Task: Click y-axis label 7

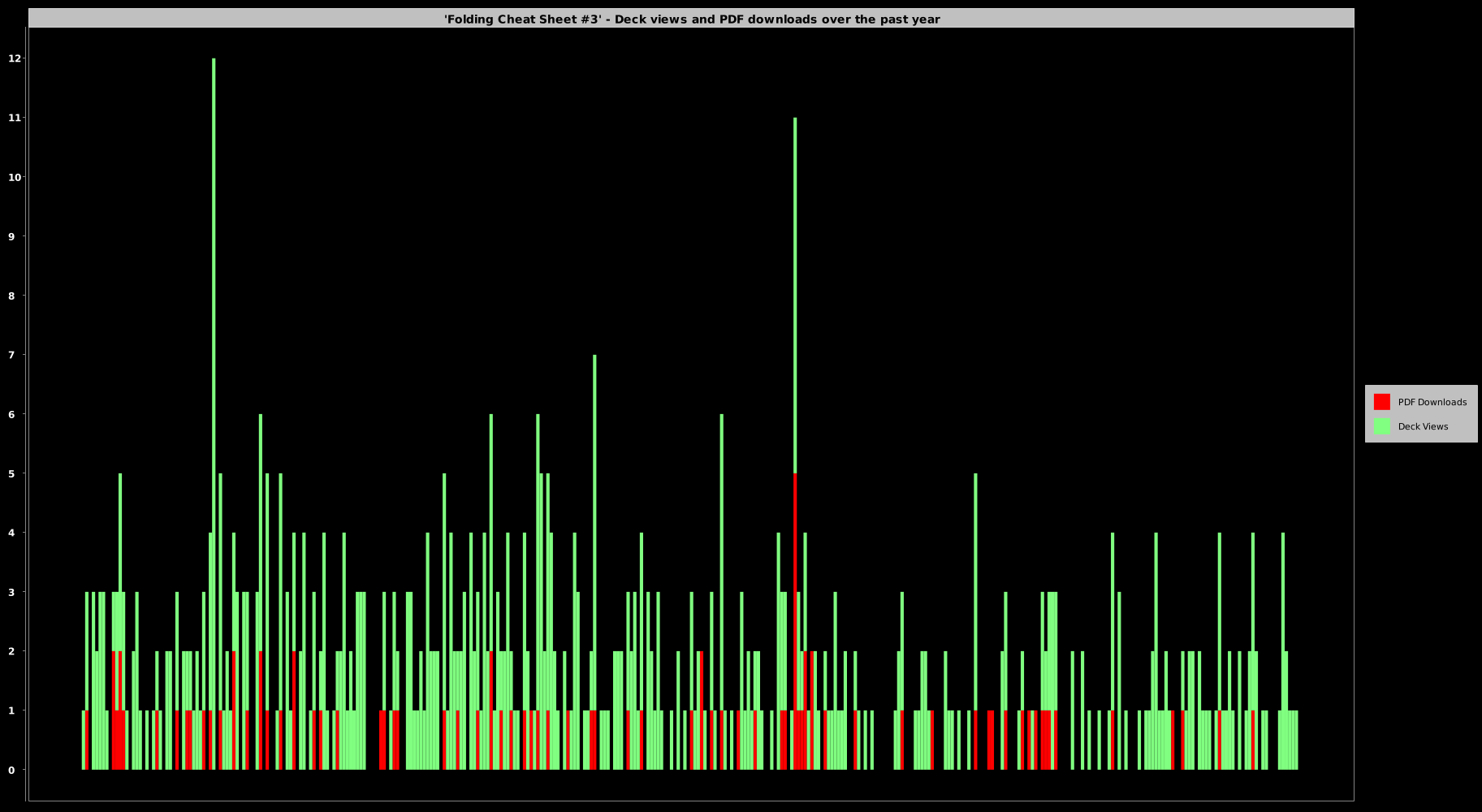Action: click(11, 355)
